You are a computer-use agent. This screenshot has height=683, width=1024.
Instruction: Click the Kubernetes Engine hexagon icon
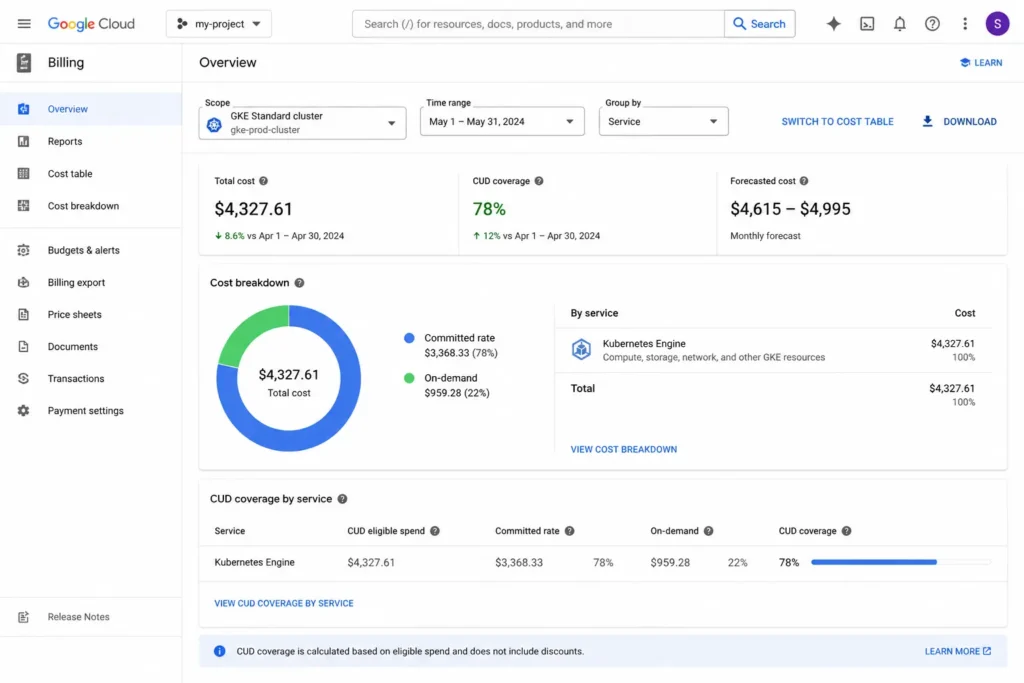pyautogui.click(x=581, y=349)
